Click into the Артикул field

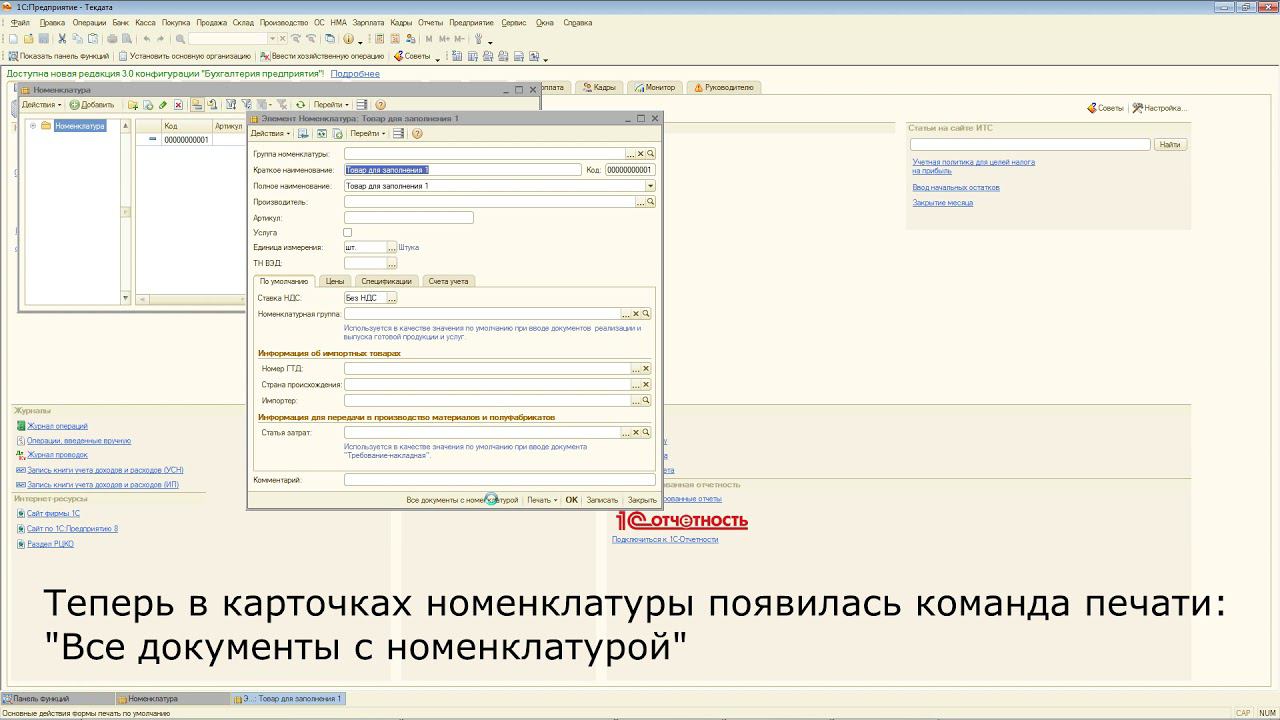pyautogui.click(x=409, y=218)
